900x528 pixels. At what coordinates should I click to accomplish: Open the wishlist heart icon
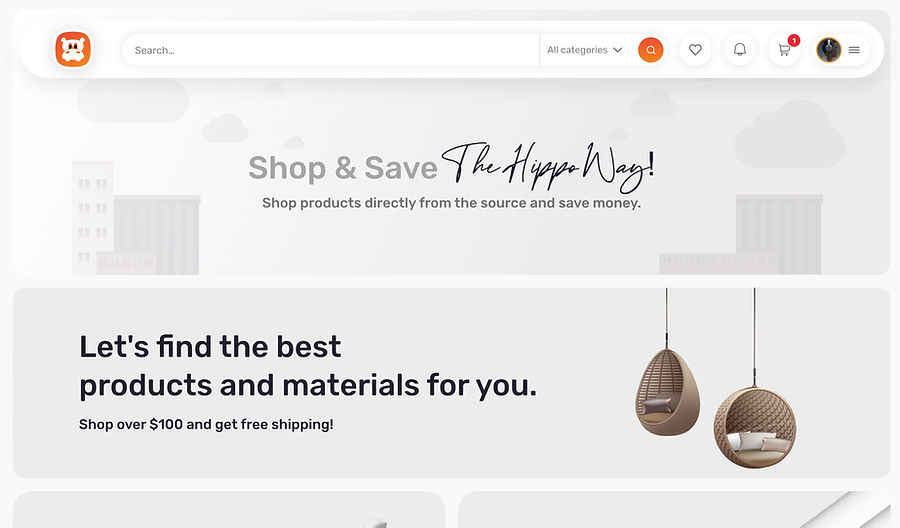(x=695, y=50)
